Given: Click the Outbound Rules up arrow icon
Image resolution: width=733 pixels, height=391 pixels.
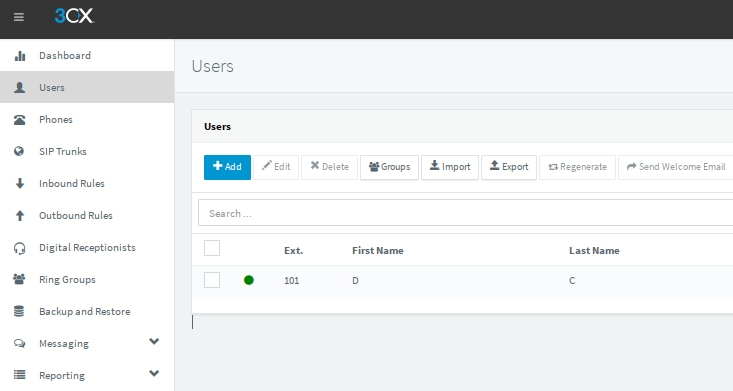Looking at the screenshot, I should click(20, 216).
